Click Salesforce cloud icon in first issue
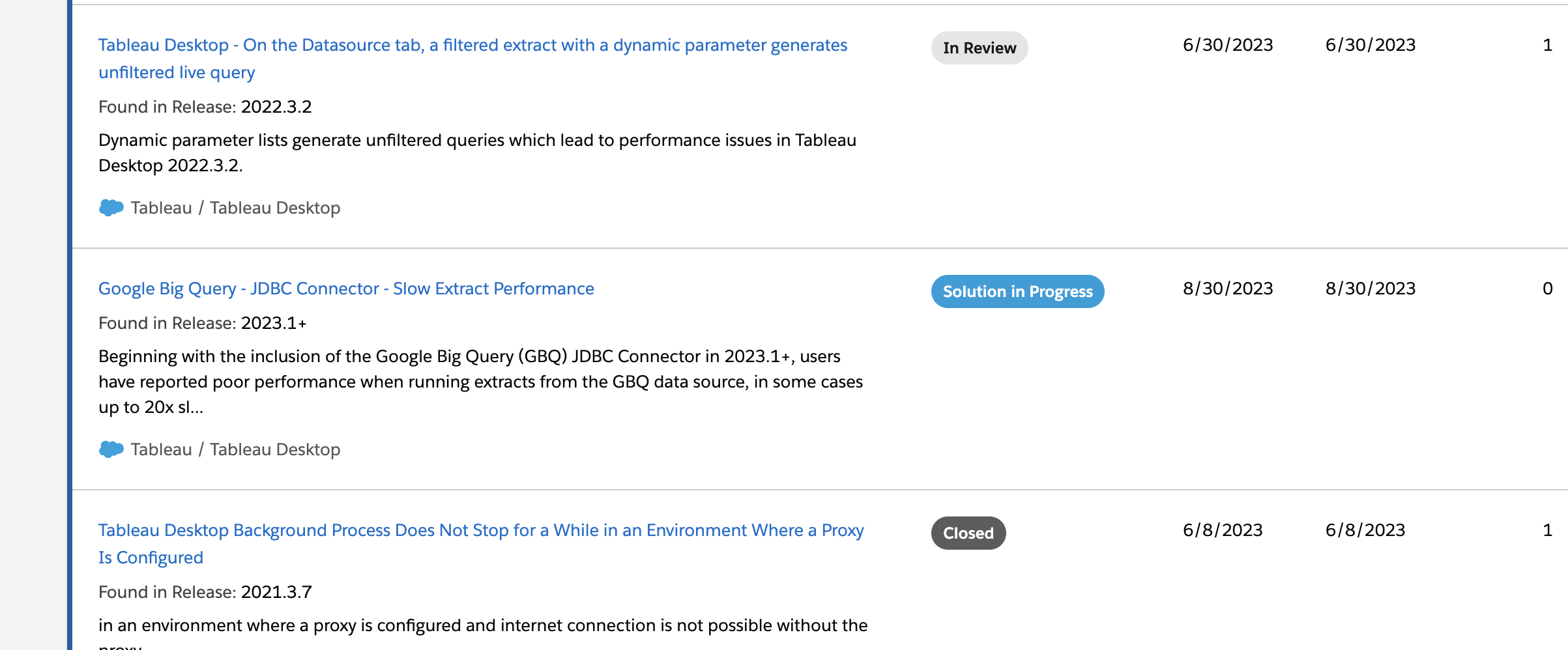 (111, 208)
